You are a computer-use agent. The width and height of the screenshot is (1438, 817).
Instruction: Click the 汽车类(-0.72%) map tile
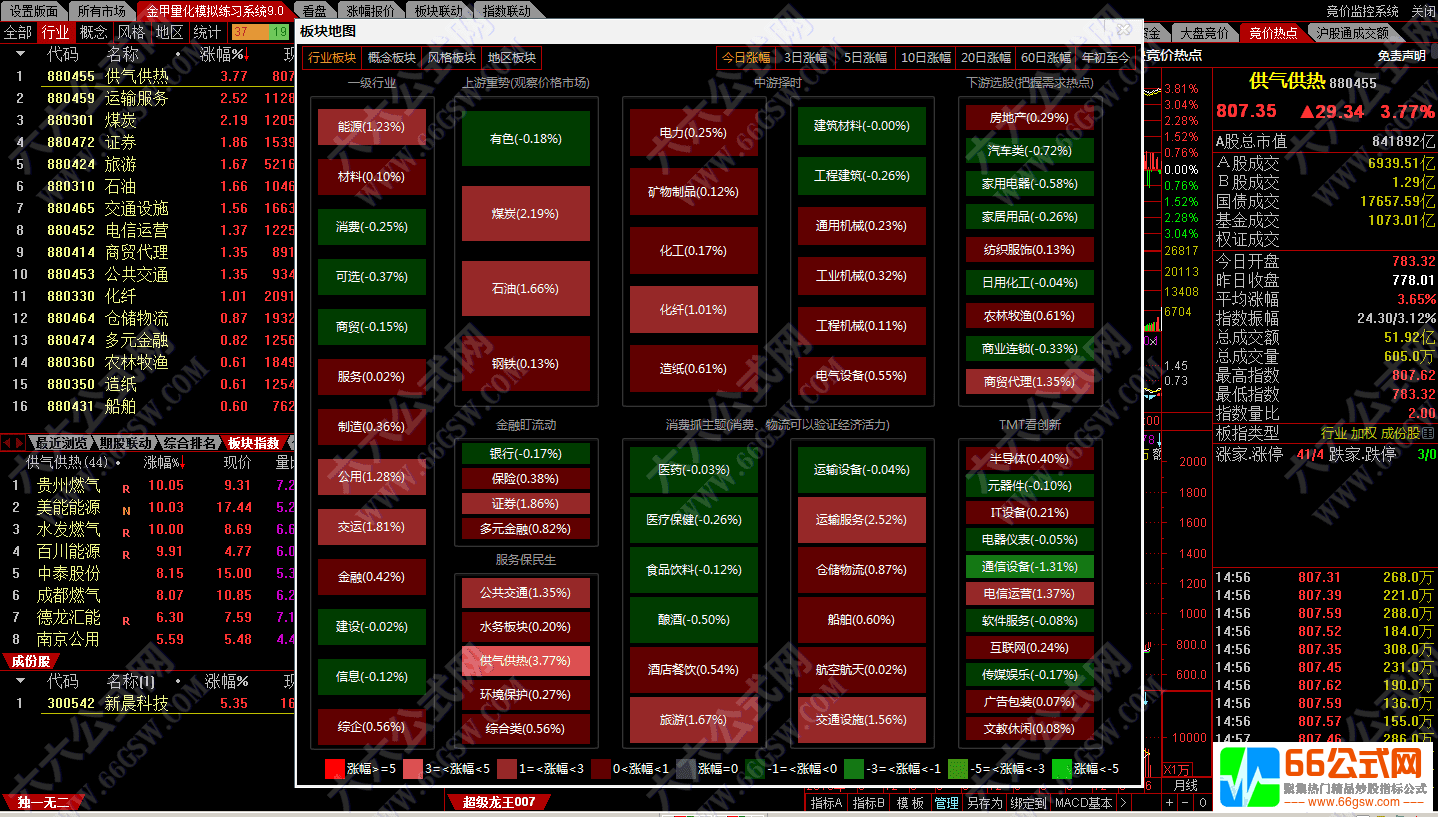pos(1029,151)
